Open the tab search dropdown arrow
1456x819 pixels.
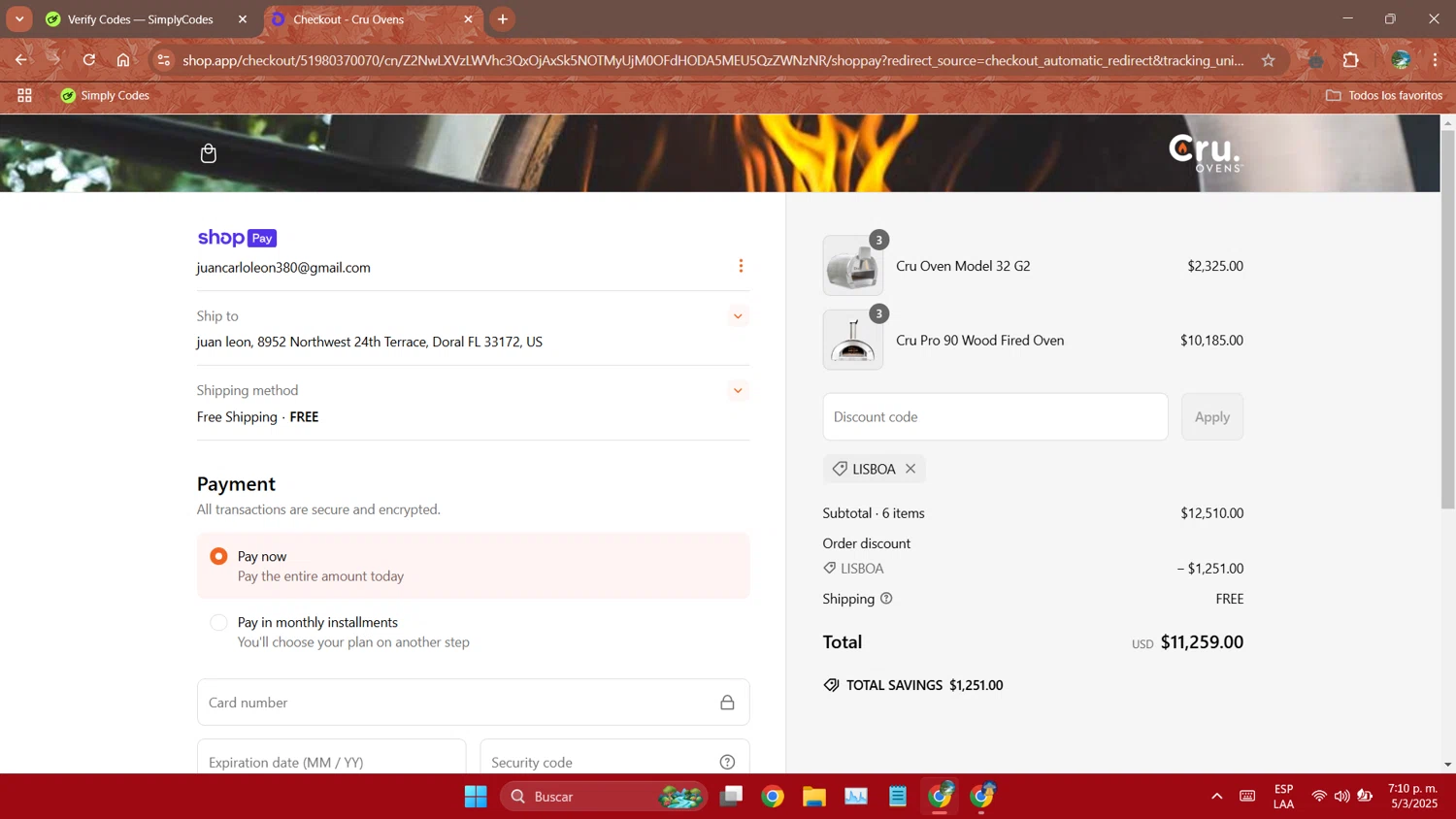click(19, 19)
